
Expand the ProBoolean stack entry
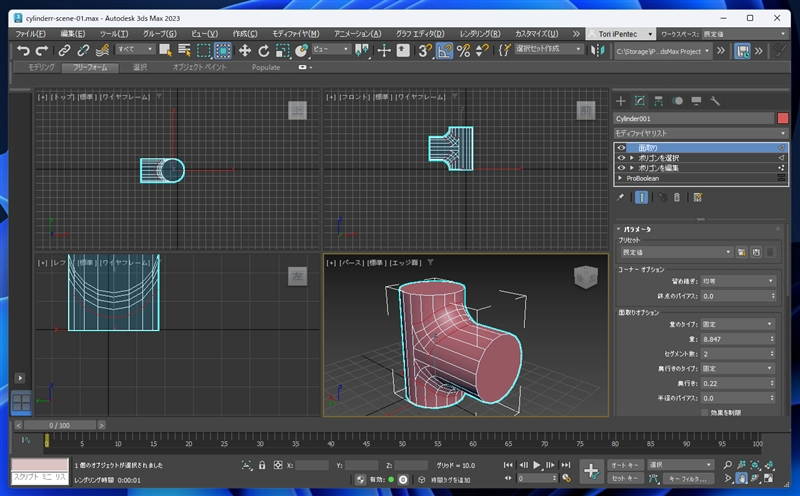pyautogui.click(x=620, y=178)
